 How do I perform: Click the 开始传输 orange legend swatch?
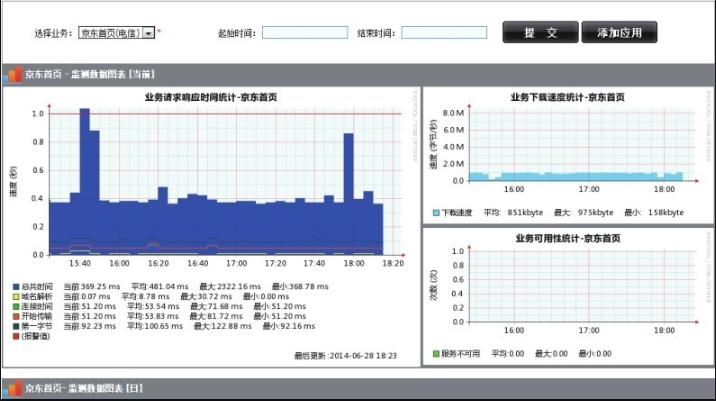[16, 316]
